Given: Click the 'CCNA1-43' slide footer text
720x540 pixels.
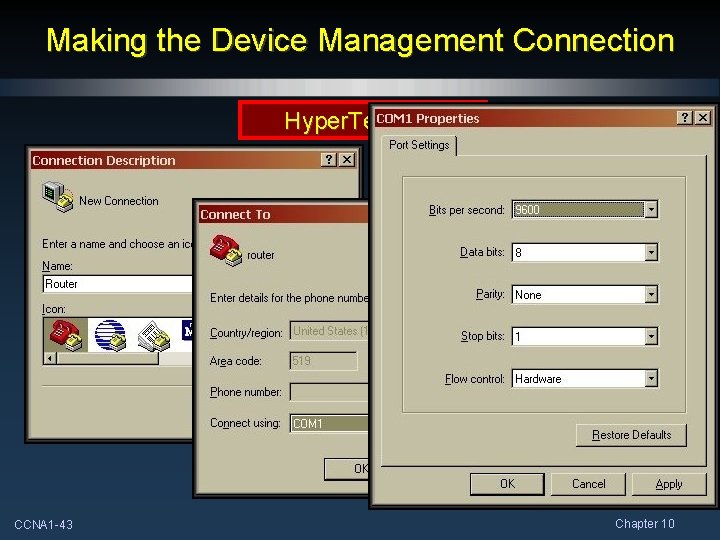Looking at the screenshot, I should tap(44, 524).
